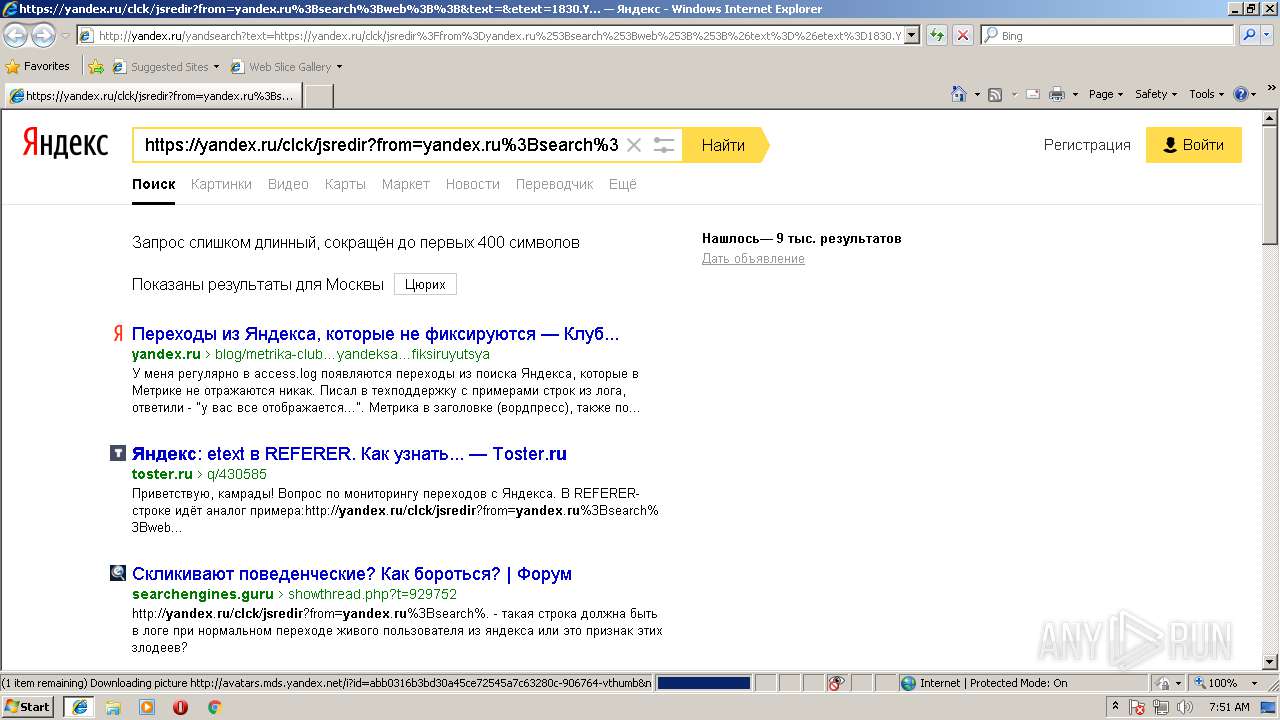This screenshot has height=720, width=1280.
Task: Click the Action Center flag tray icon
Action: tap(1137, 707)
